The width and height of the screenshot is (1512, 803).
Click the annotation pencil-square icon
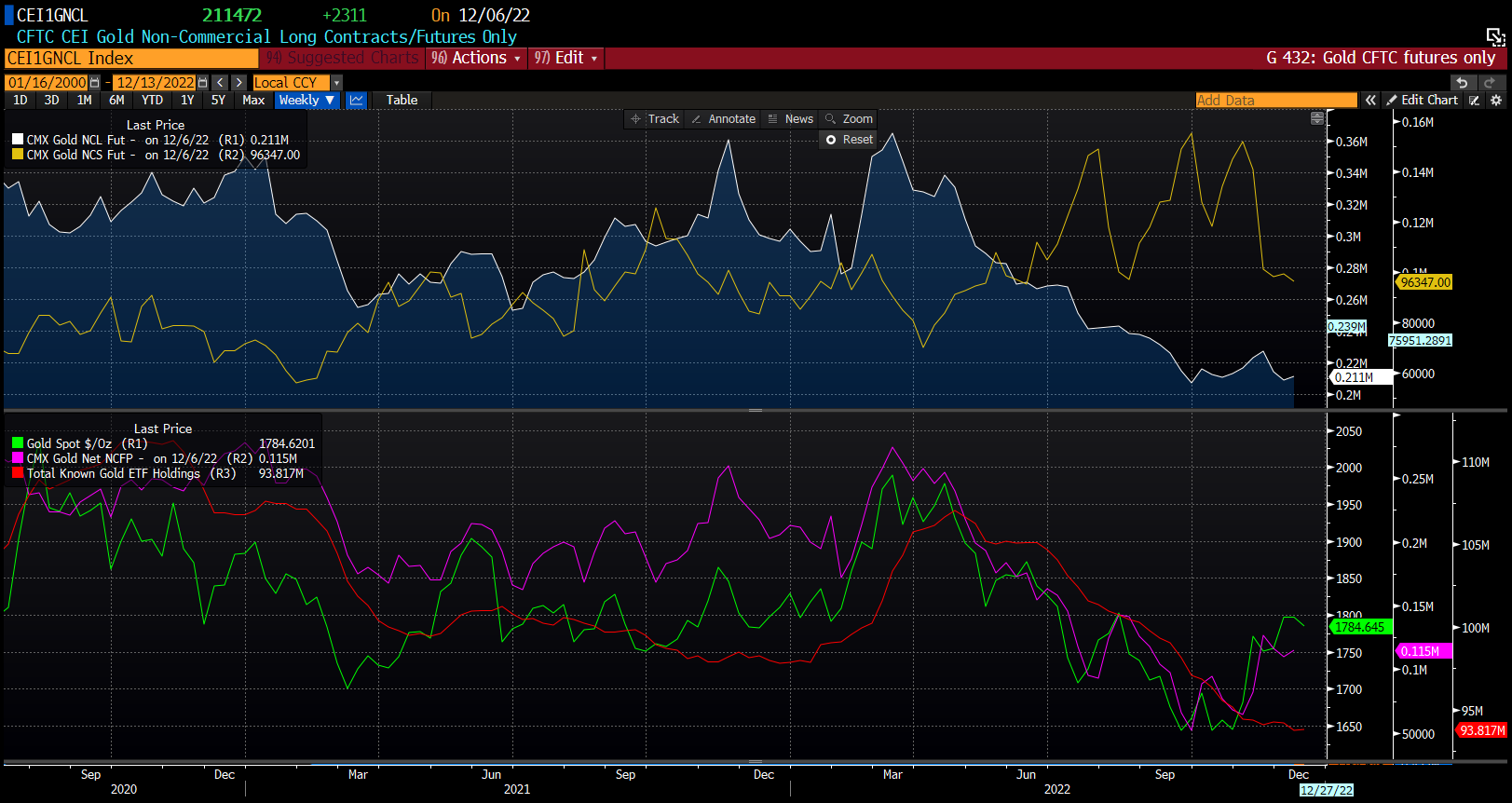tap(1474, 100)
